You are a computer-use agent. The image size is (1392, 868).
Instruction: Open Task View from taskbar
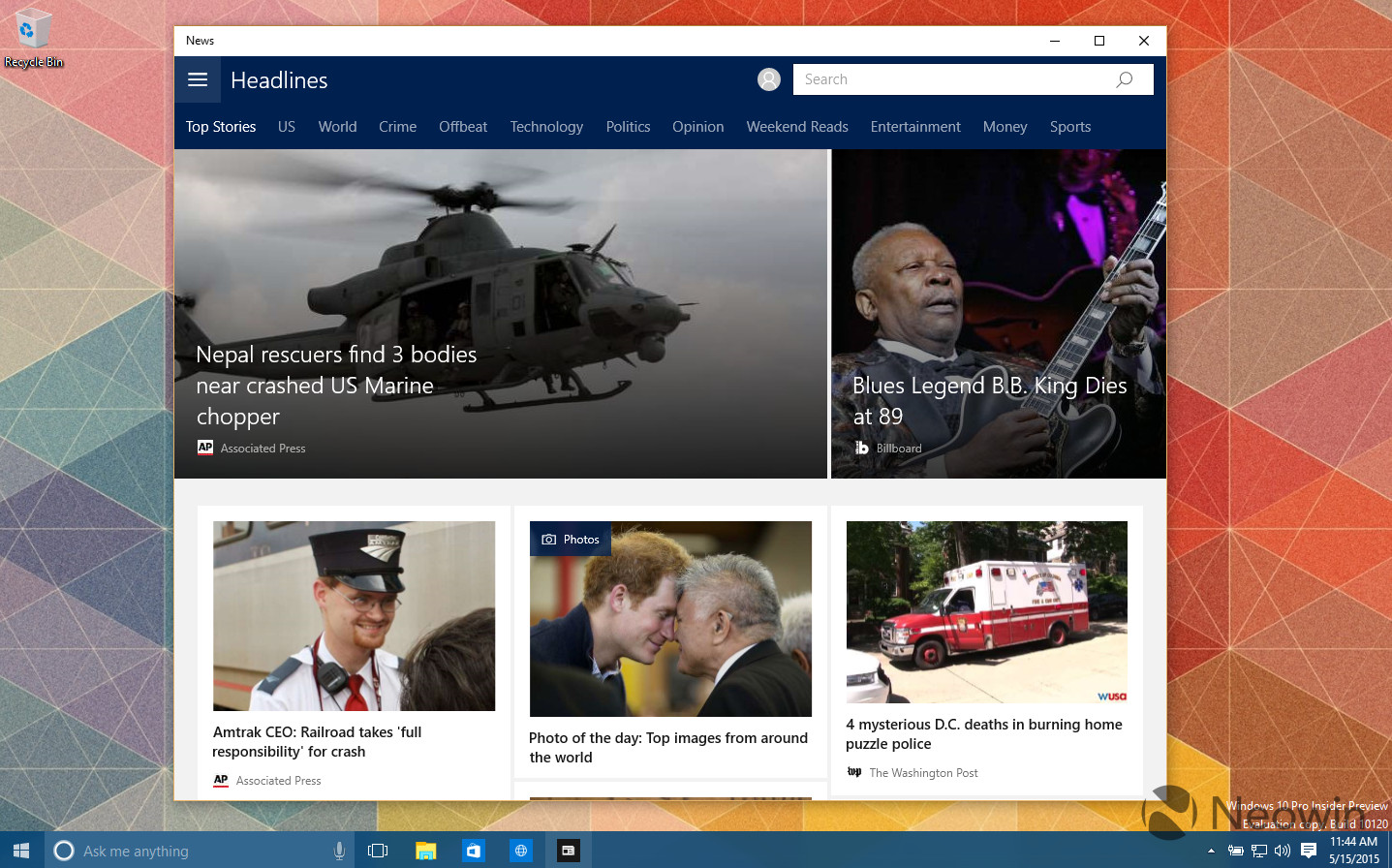pyautogui.click(x=378, y=851)
